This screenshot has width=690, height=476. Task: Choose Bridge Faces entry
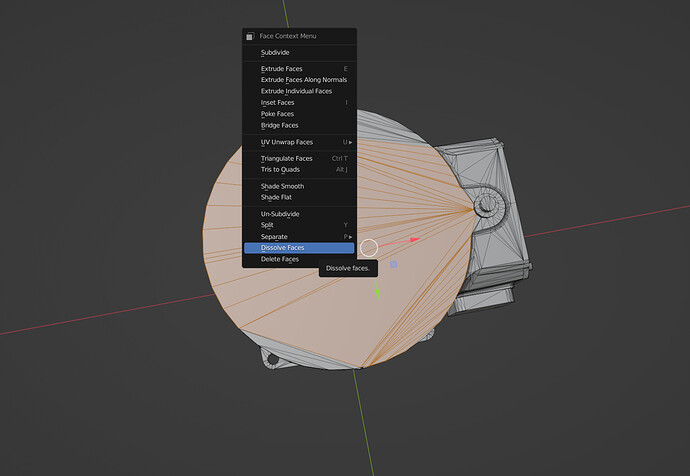coord(299,125)
